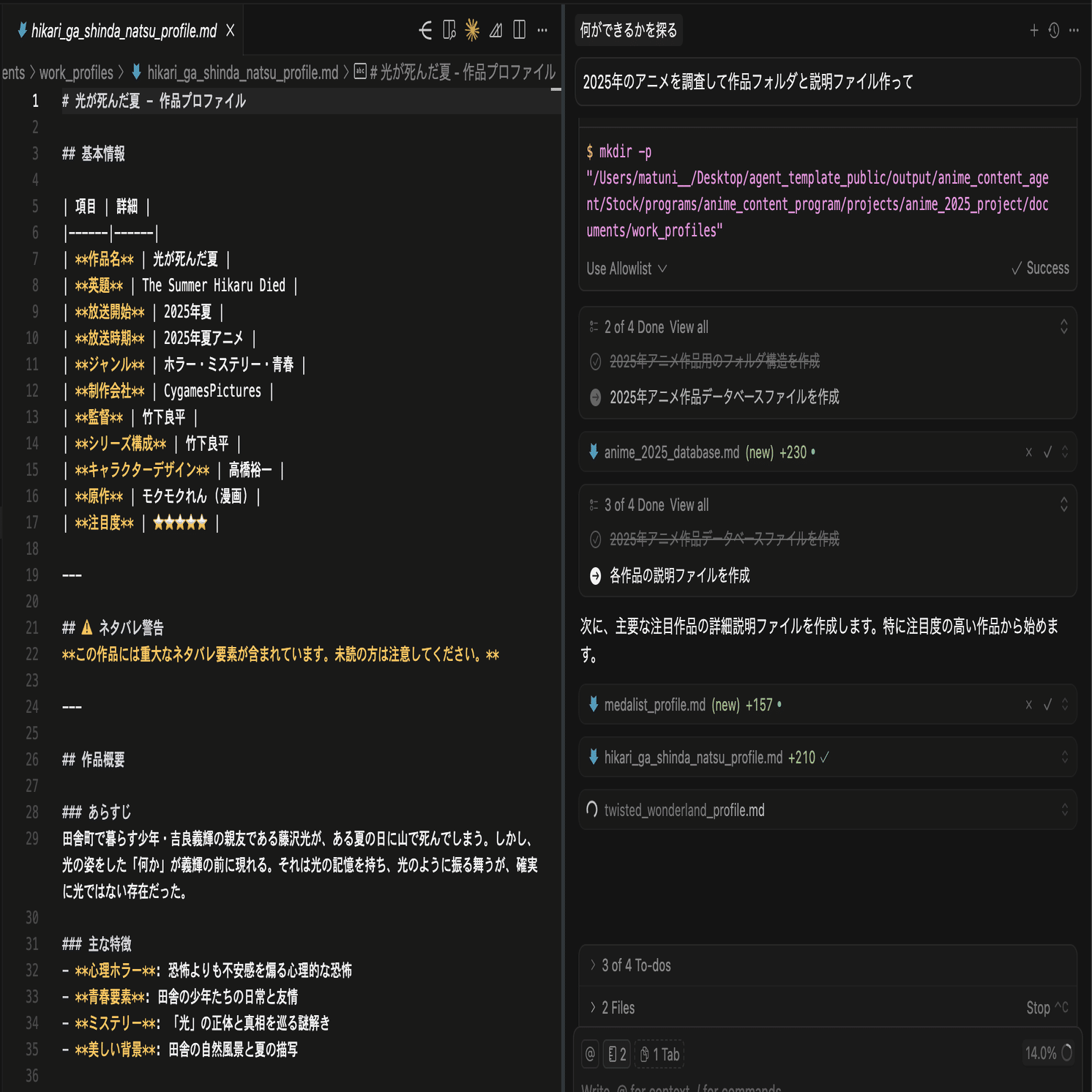Select the hikari_ga_shinda_natsu_profile.md editor tab

[x=123, y=31]
